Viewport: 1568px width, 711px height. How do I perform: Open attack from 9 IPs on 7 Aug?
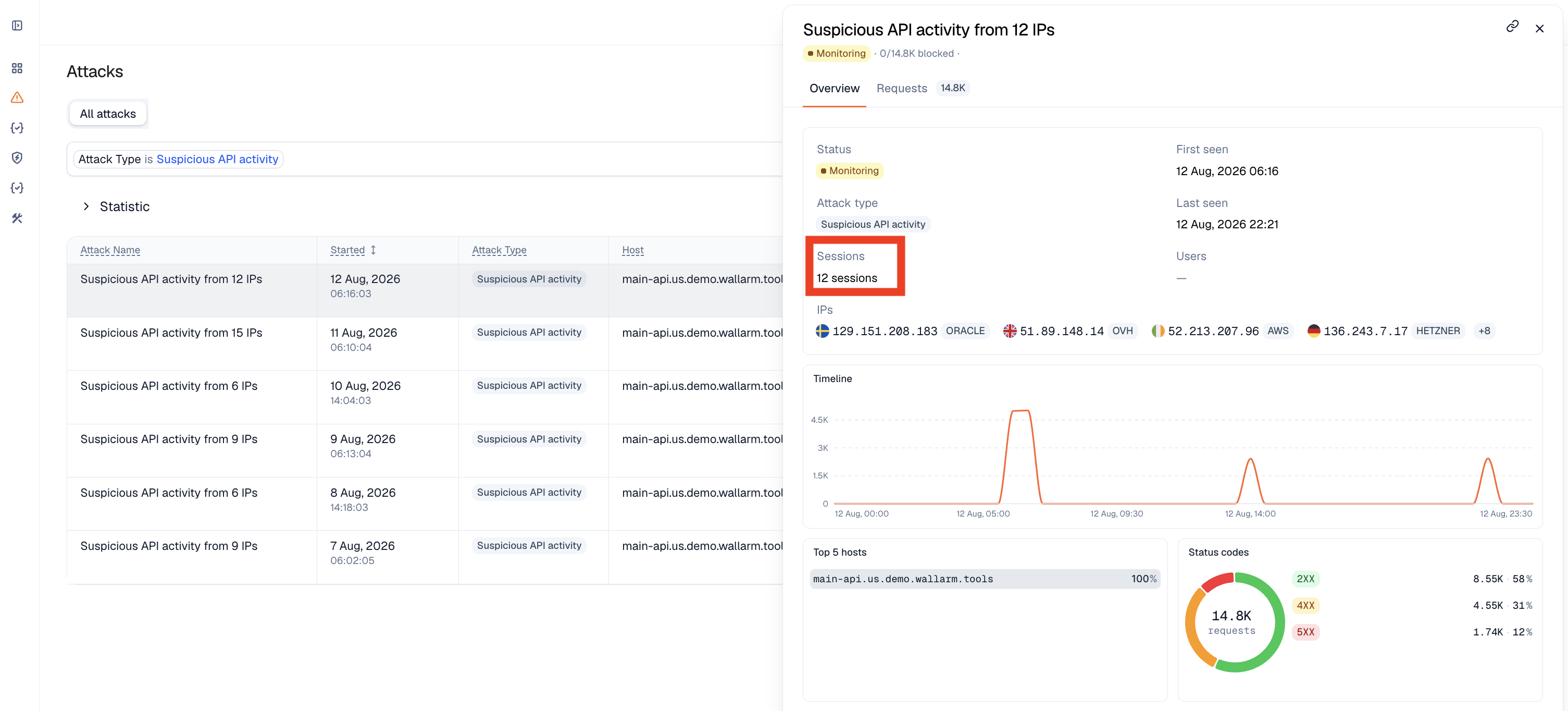point(424,557)
